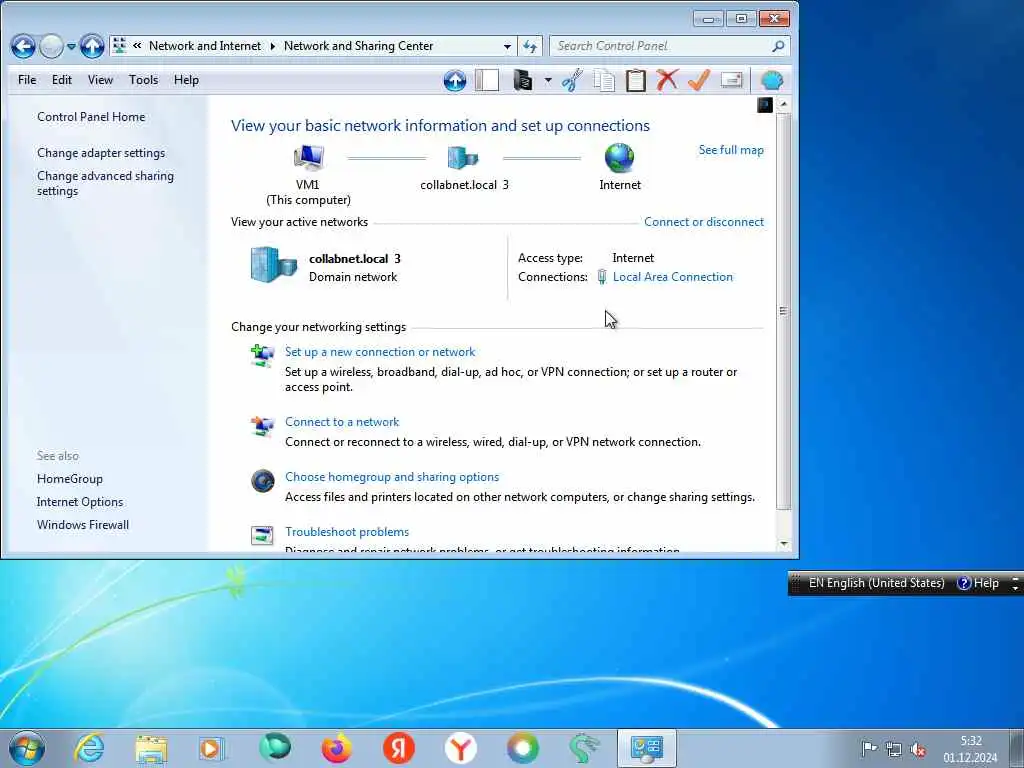Launch Firefox from taskbar
The image size is (1024, 768).
tap(336, 748)
